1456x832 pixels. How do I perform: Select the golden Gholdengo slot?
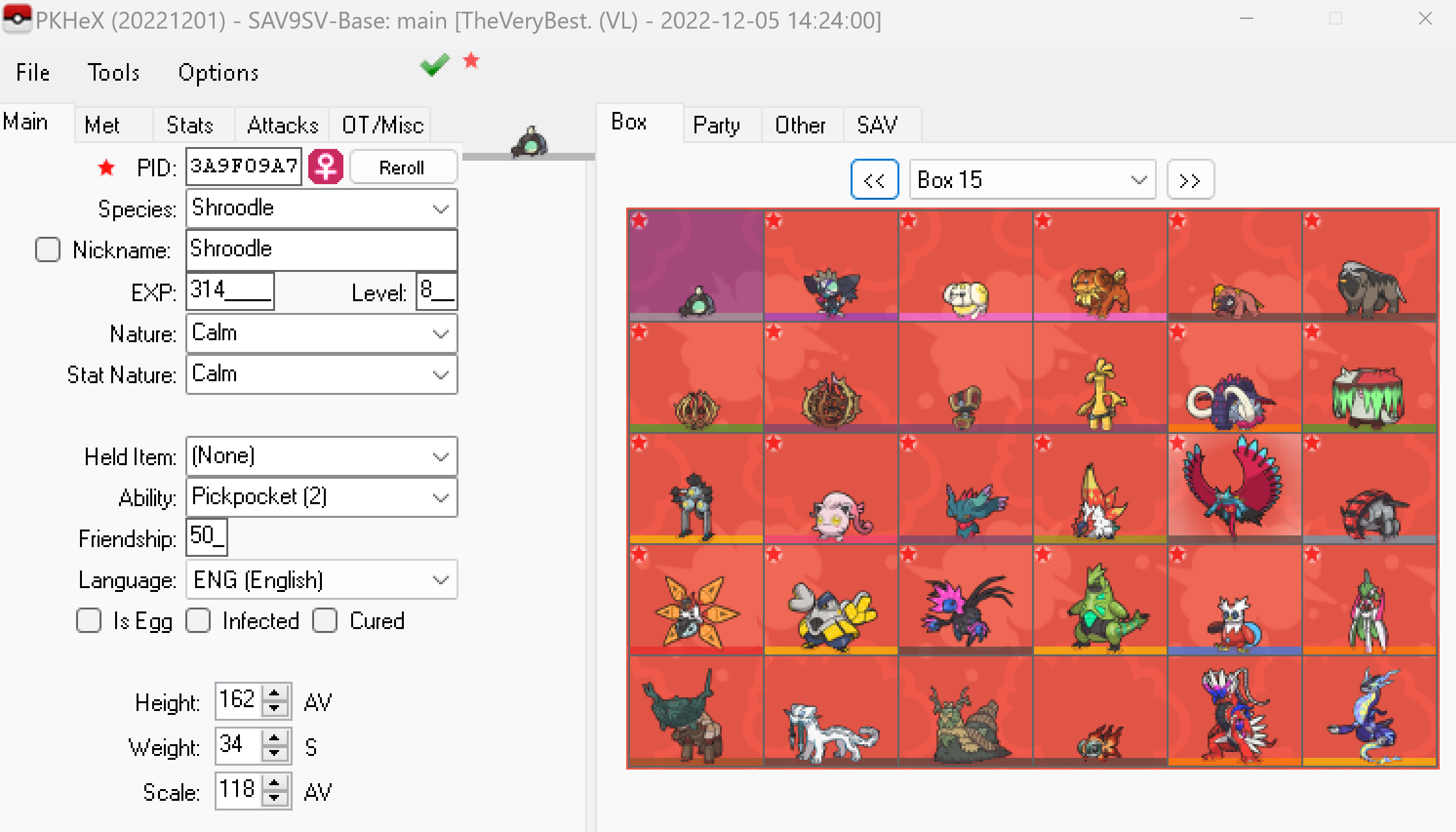1100,377
